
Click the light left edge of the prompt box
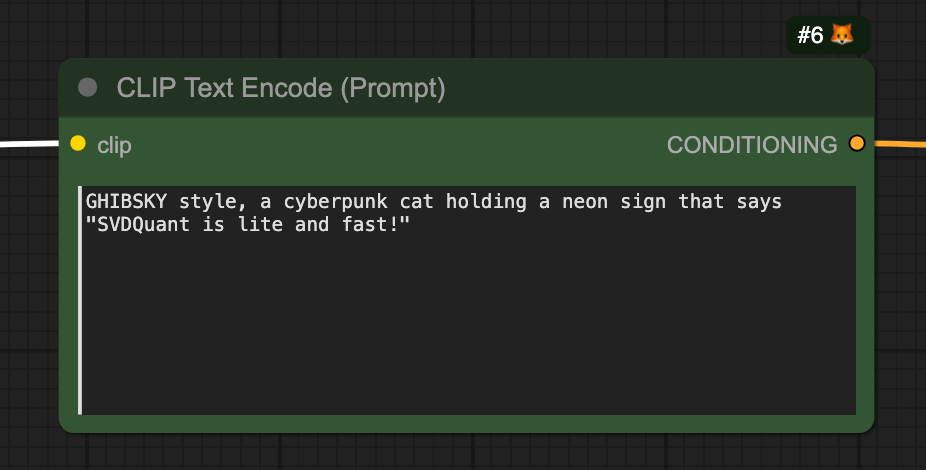pyautogui.click(x=80, y=300)
